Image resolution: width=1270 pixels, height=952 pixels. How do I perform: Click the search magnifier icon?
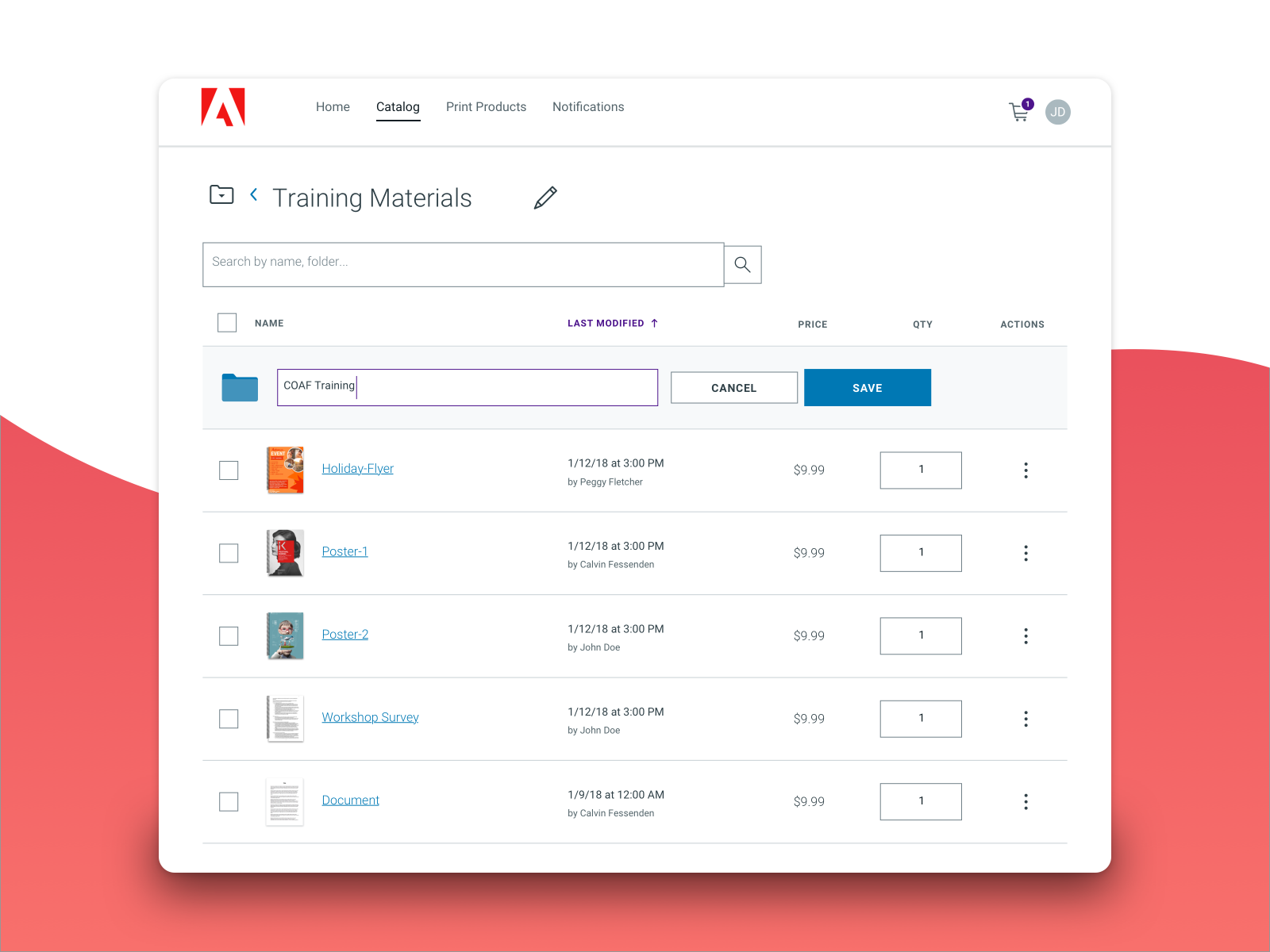pyautogui.click(x=742, y=264)
